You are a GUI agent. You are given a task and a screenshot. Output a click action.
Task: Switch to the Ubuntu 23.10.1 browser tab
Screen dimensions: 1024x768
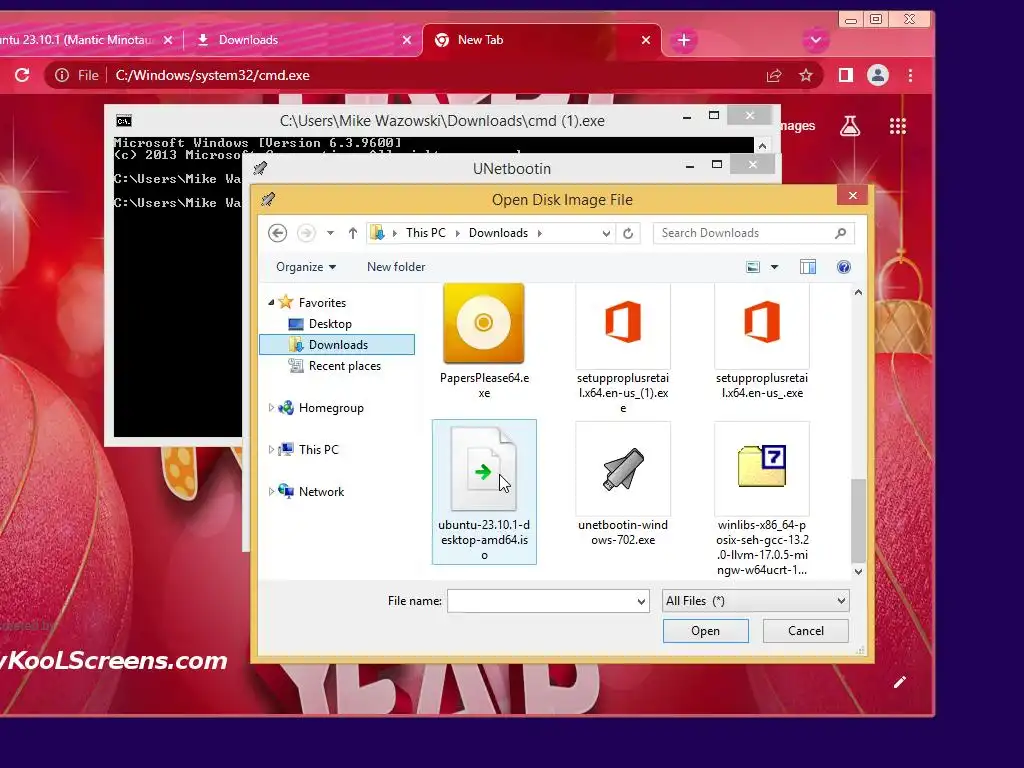pyautogui.click(x=87, y=40)
